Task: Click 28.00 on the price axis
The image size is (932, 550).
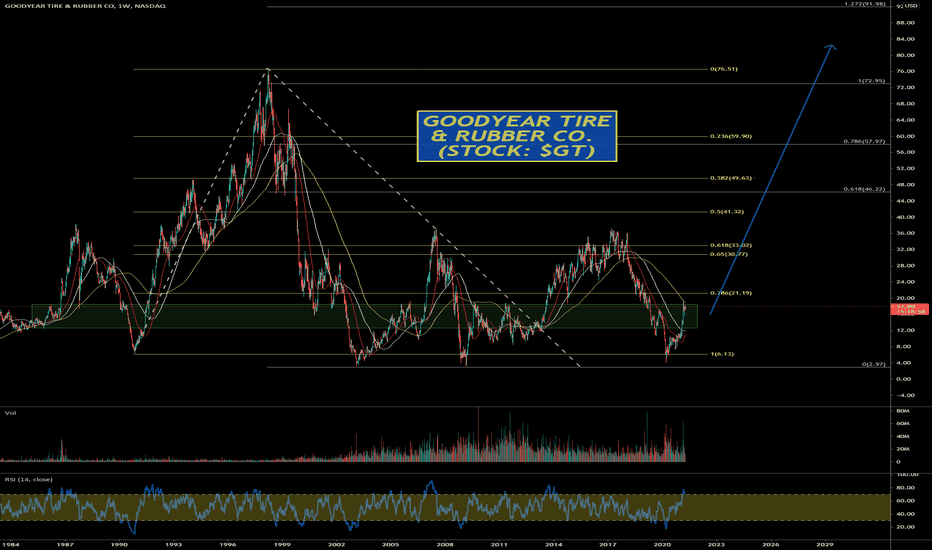Action: (x=905, y=265)
